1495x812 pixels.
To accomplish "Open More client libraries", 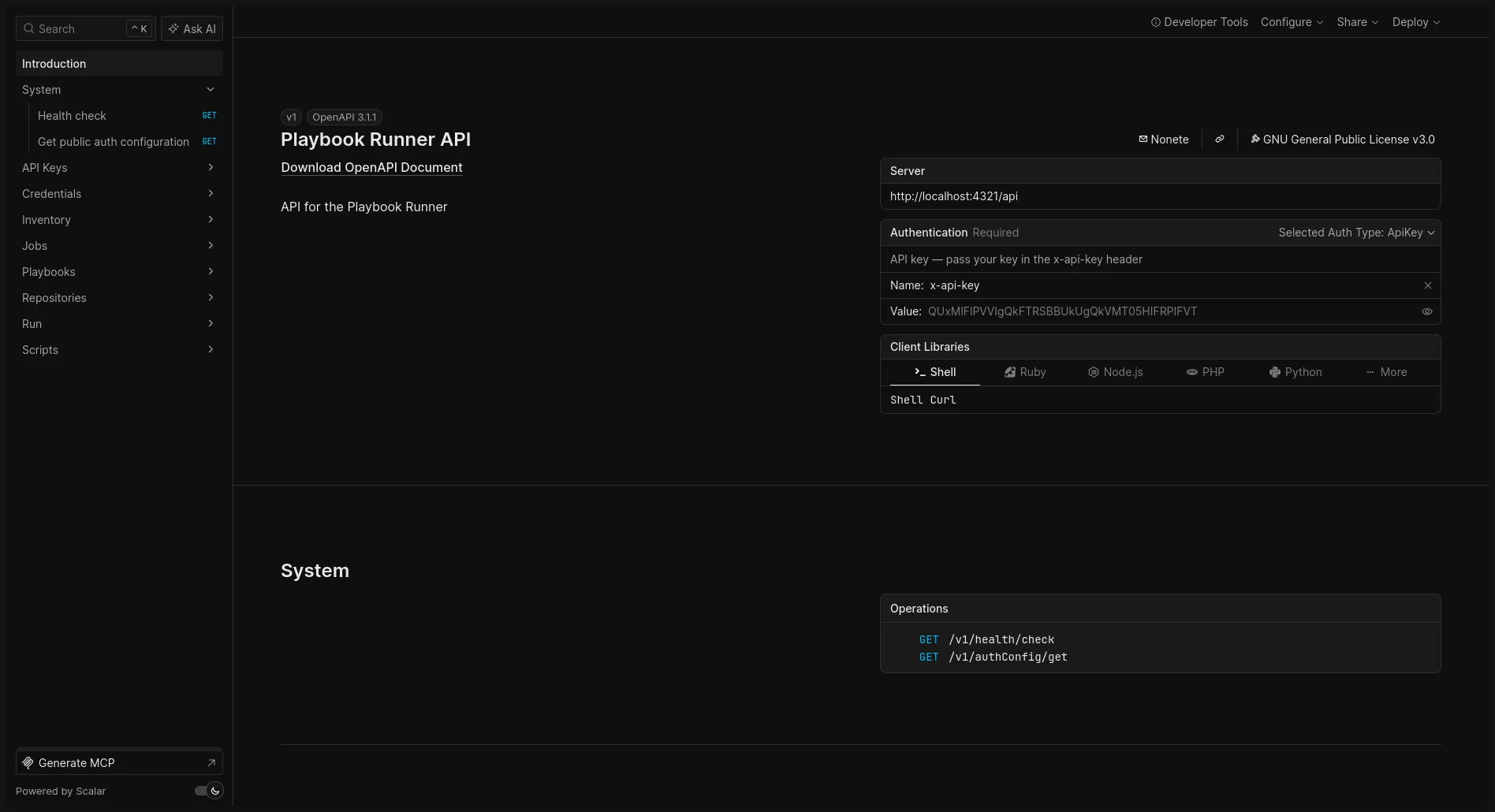I will [1386, 372].
